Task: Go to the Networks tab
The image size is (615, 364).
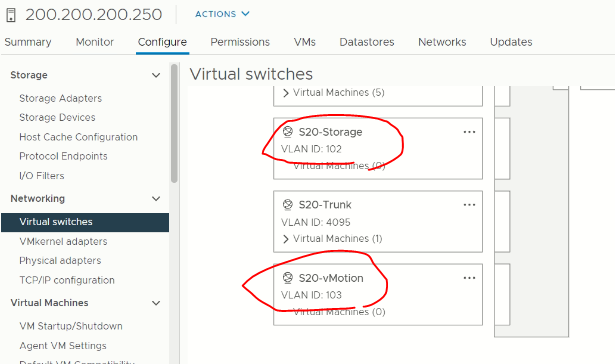Action: coord(442,42)
